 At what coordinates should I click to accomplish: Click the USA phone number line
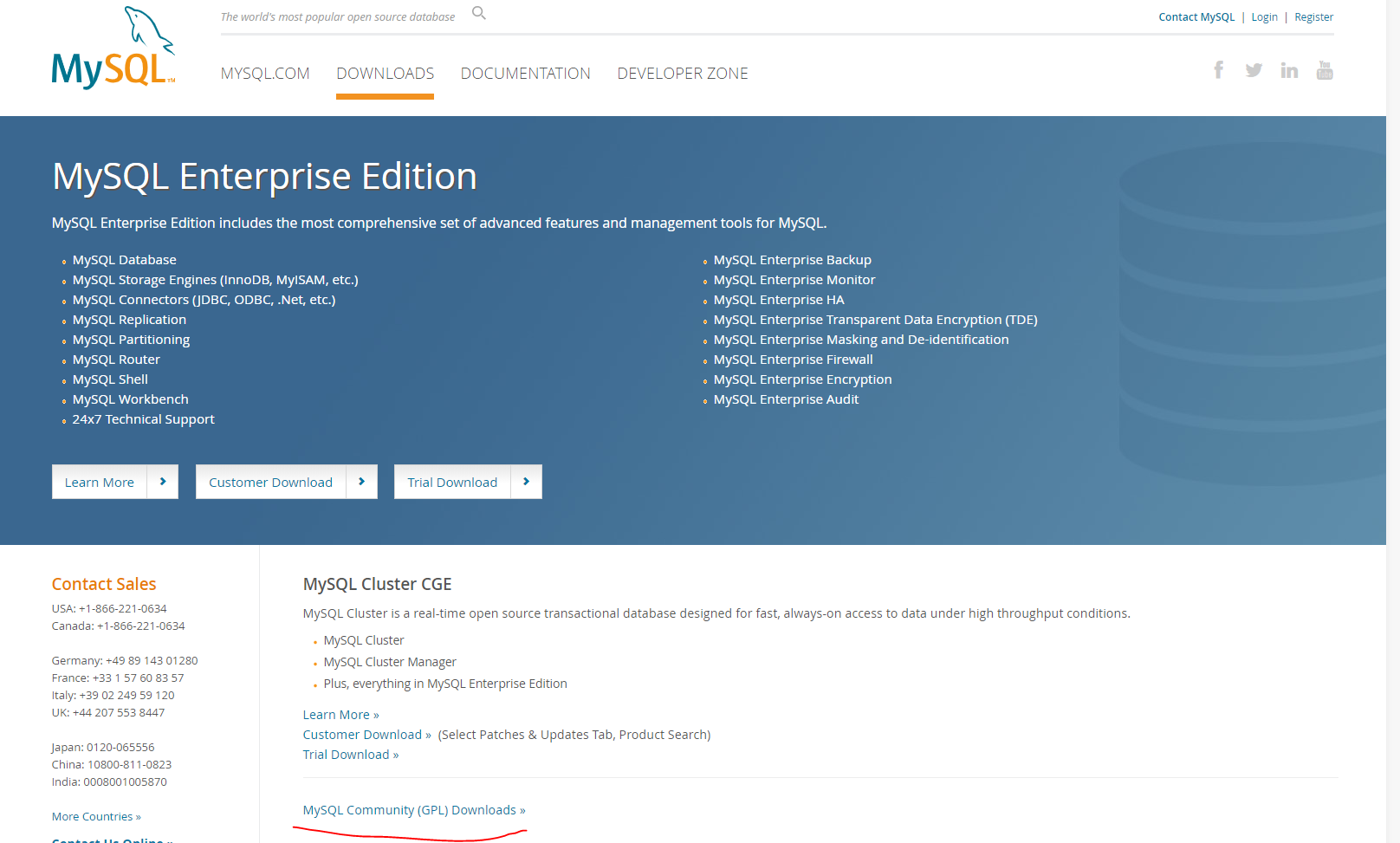(x=109, y=609)
